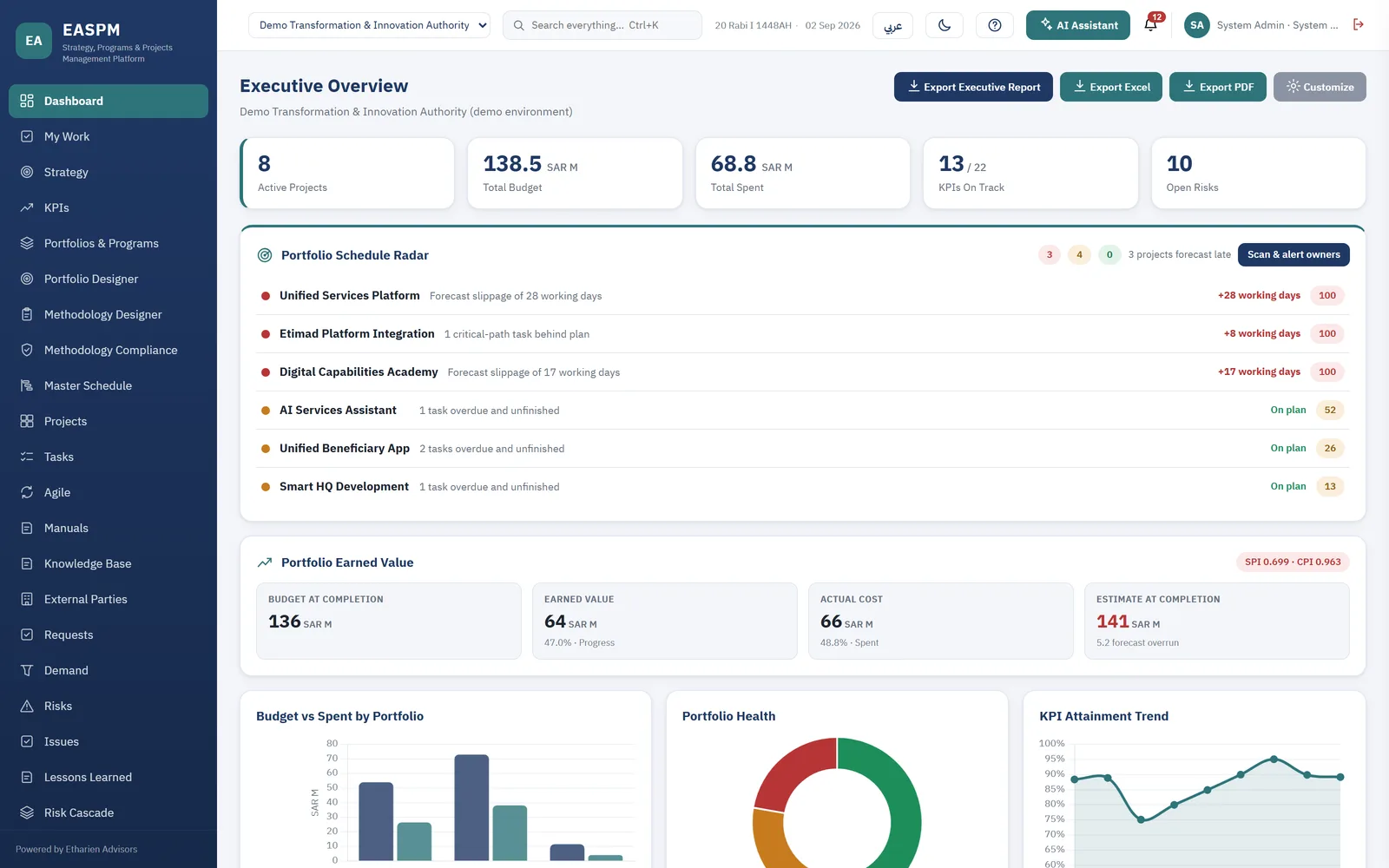1389x868 pixels.
Task: Open the Earned Value card
Action: [665, 621]
